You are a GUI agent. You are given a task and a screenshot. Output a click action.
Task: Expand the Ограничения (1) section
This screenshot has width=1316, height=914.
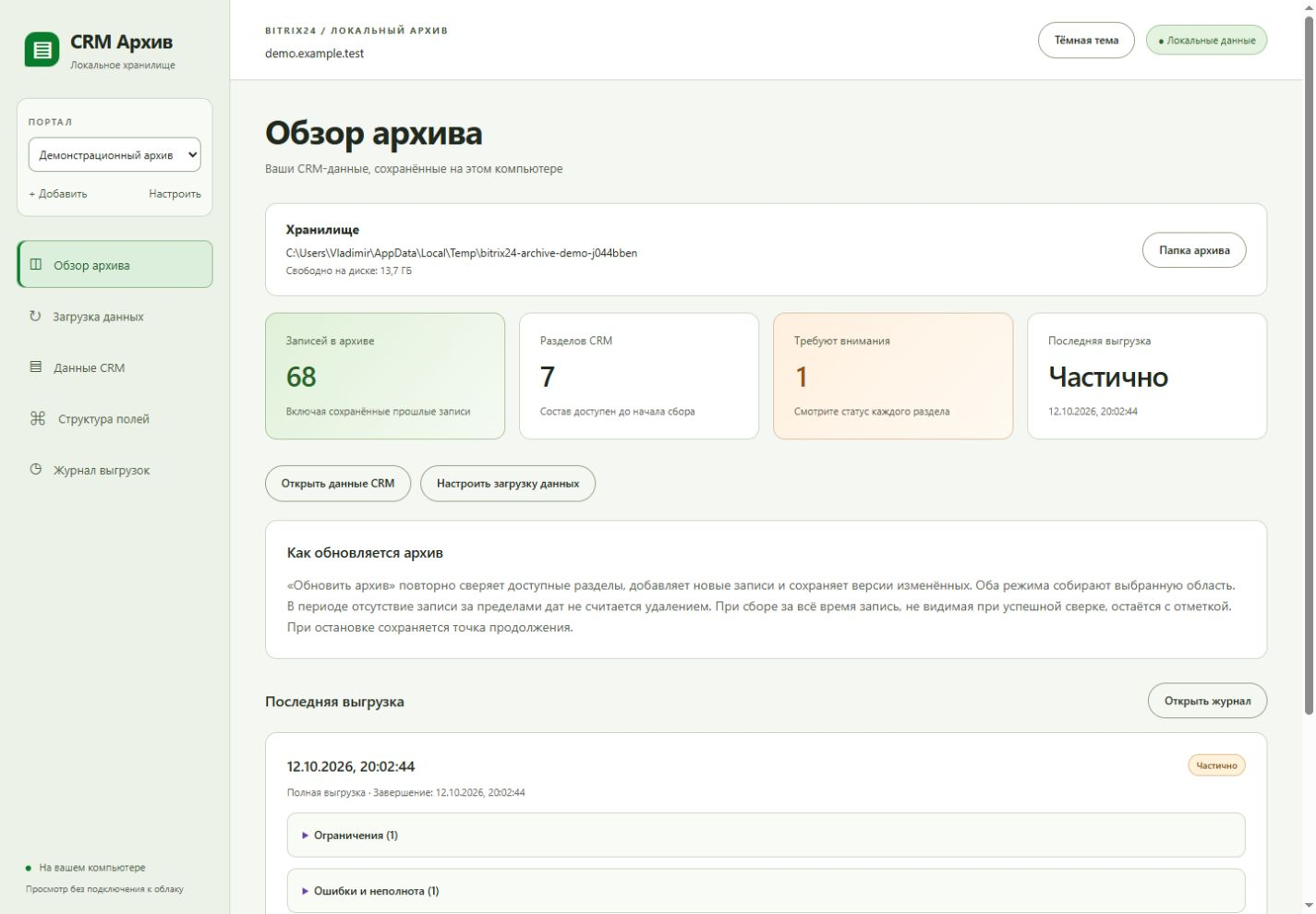pos(766,836)
